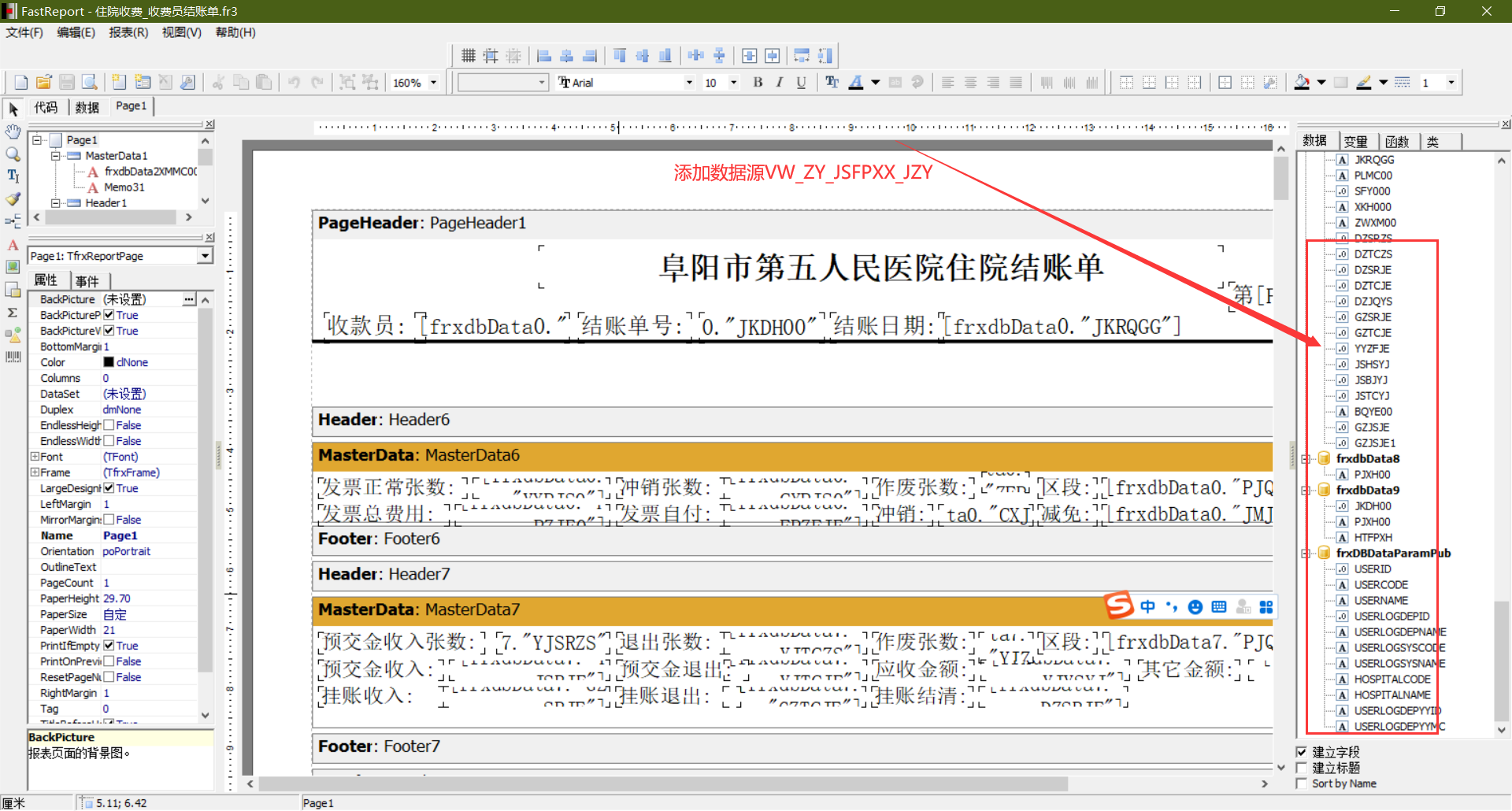The width and height of the screenshot is (1512, 811).
Task: Open the zoom percentage dropdown
Action: point(433,83)
